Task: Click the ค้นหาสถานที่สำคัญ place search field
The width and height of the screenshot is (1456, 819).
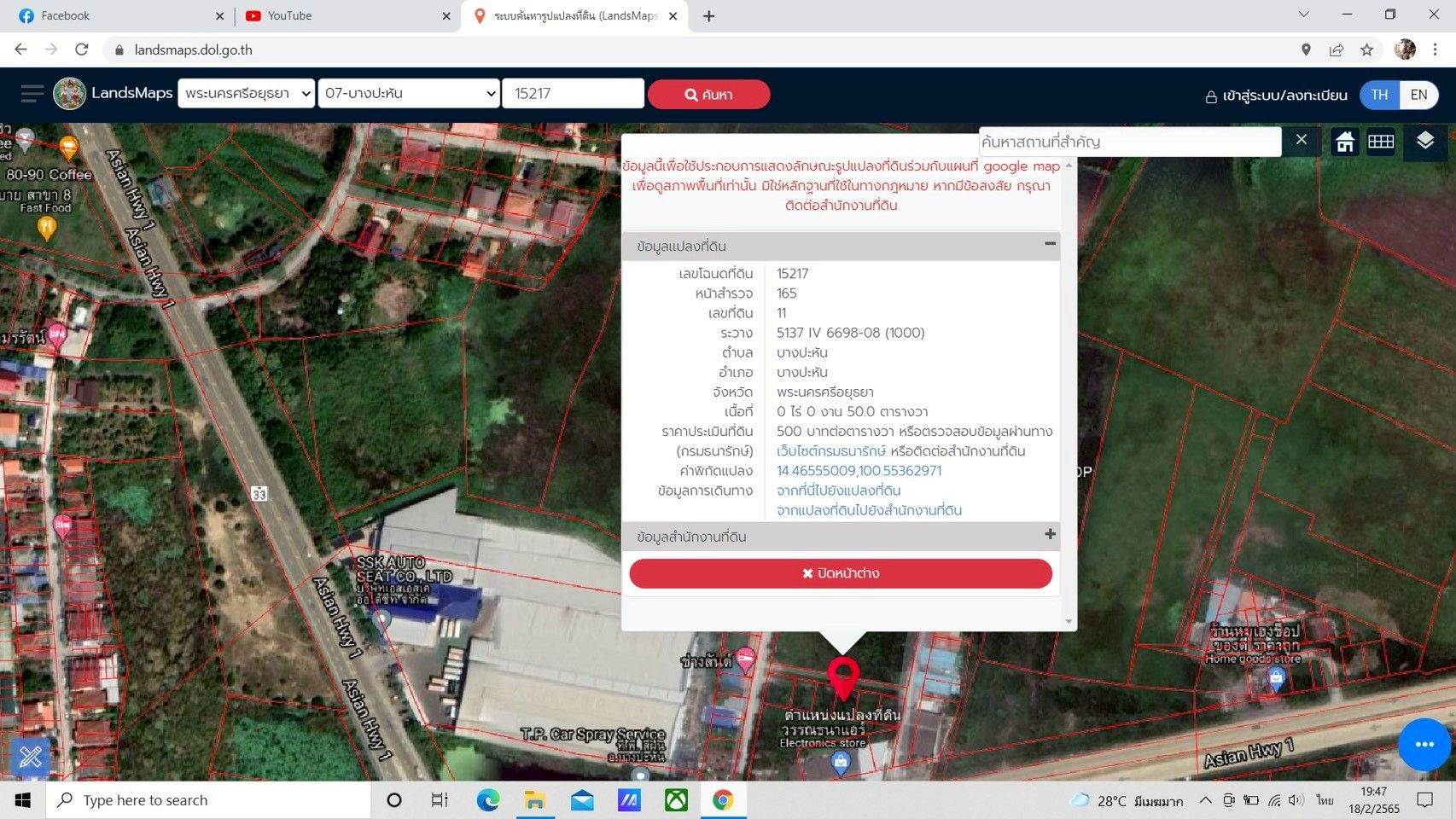Action: 1129,142
